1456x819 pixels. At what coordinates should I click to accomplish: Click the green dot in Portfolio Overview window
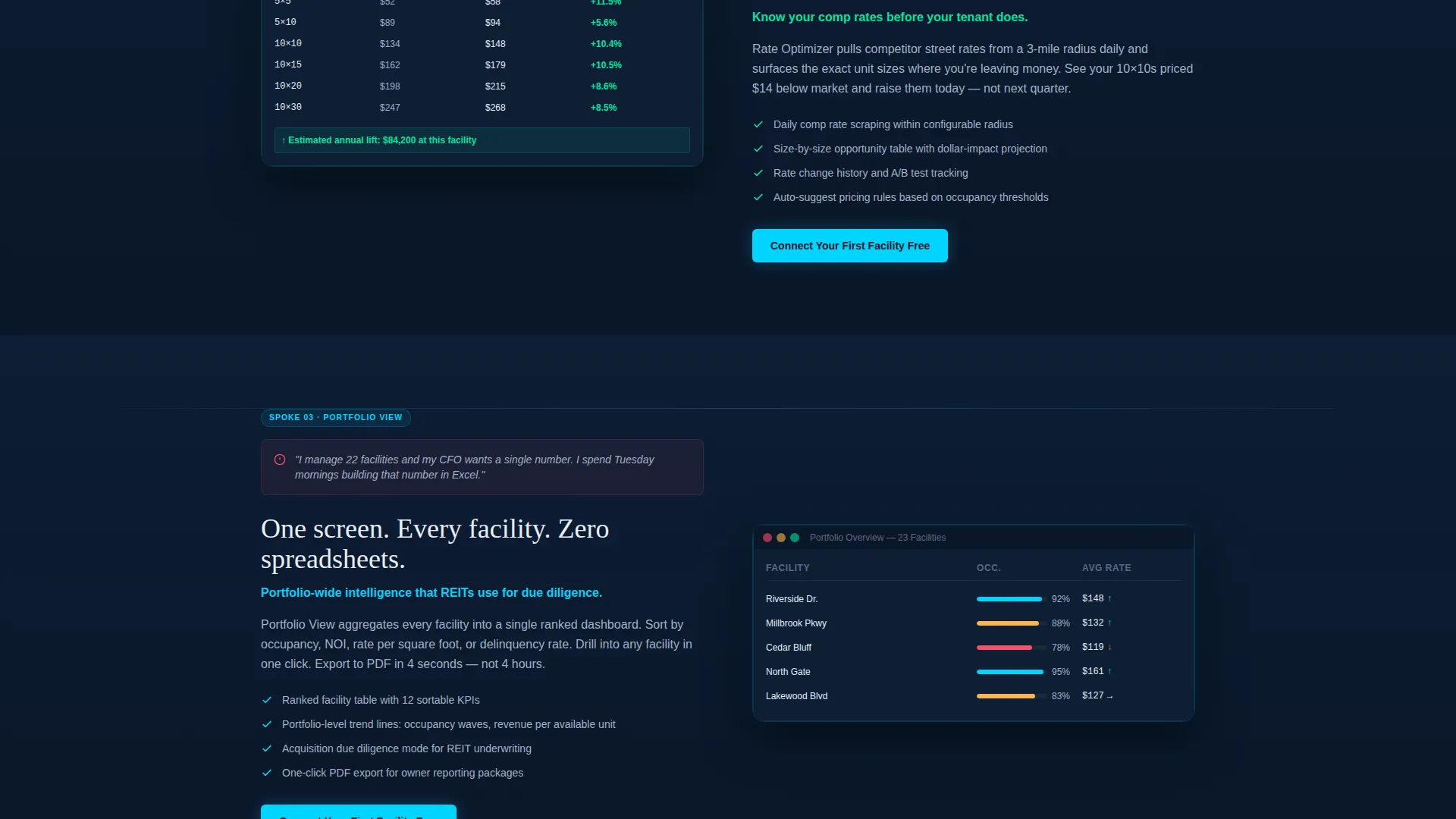click(x=795, y=538)
